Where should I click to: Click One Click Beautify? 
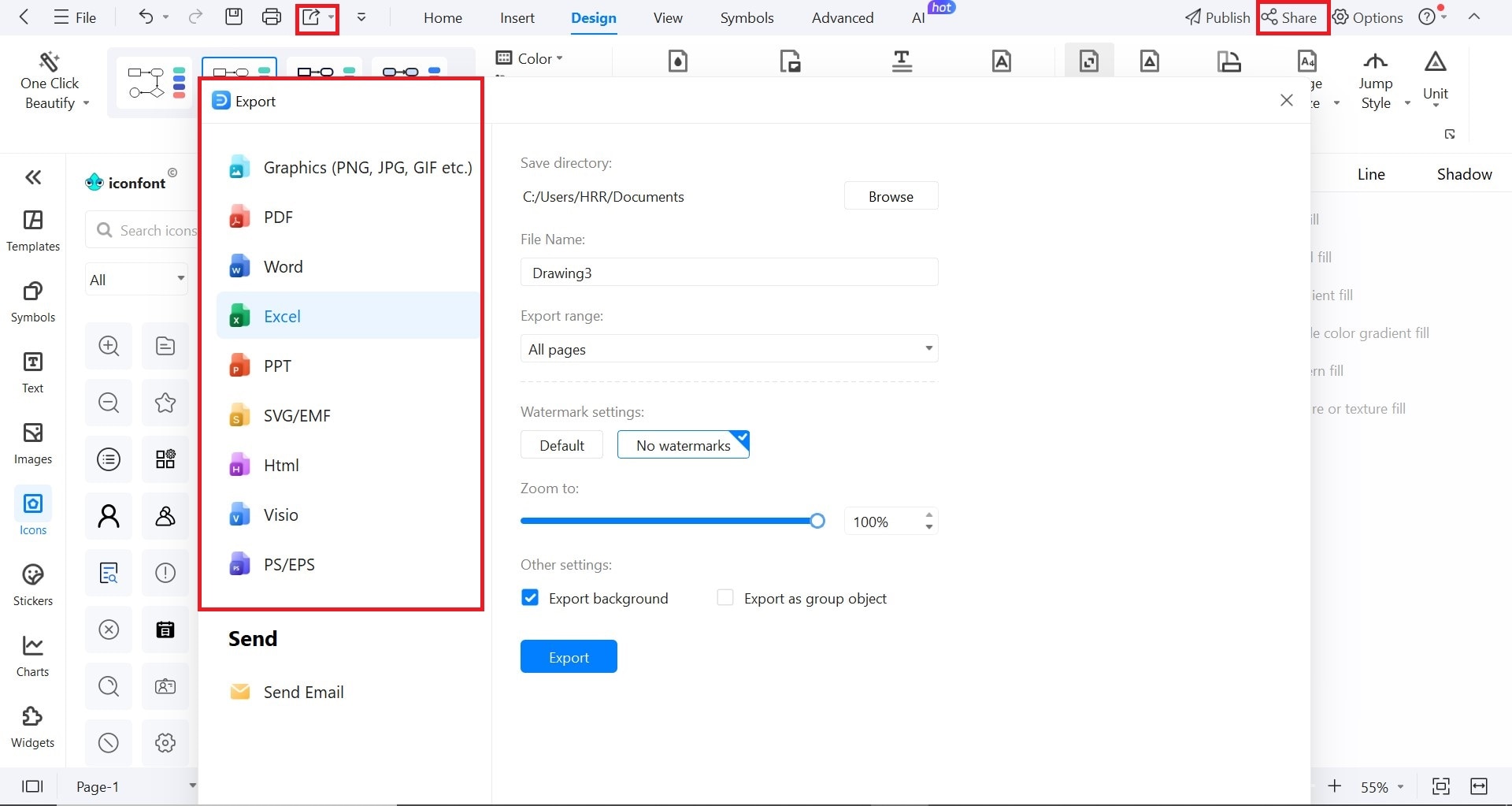[x=50, y=82]
